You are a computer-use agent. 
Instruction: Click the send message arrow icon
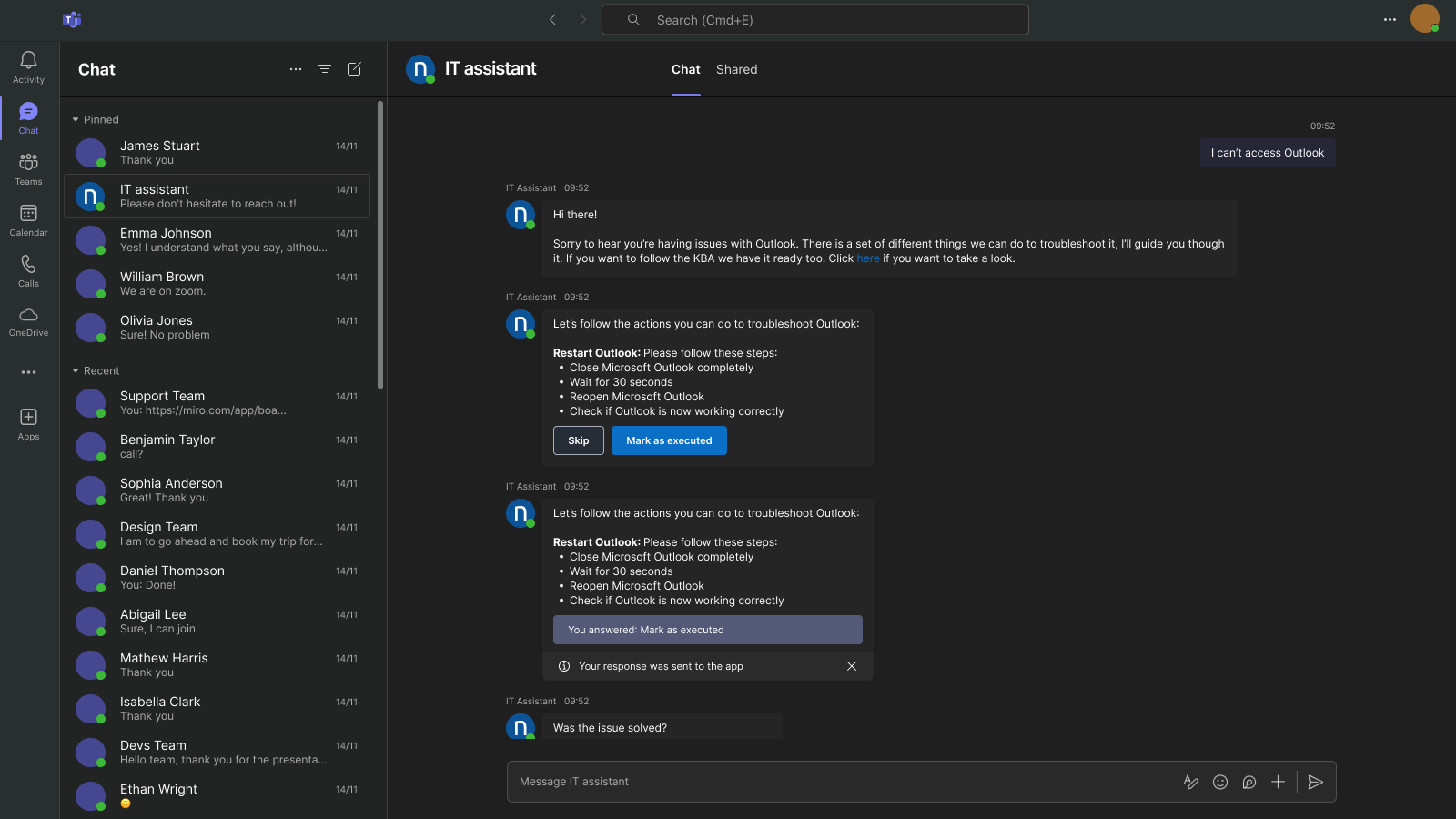[x=1315, y=782]
